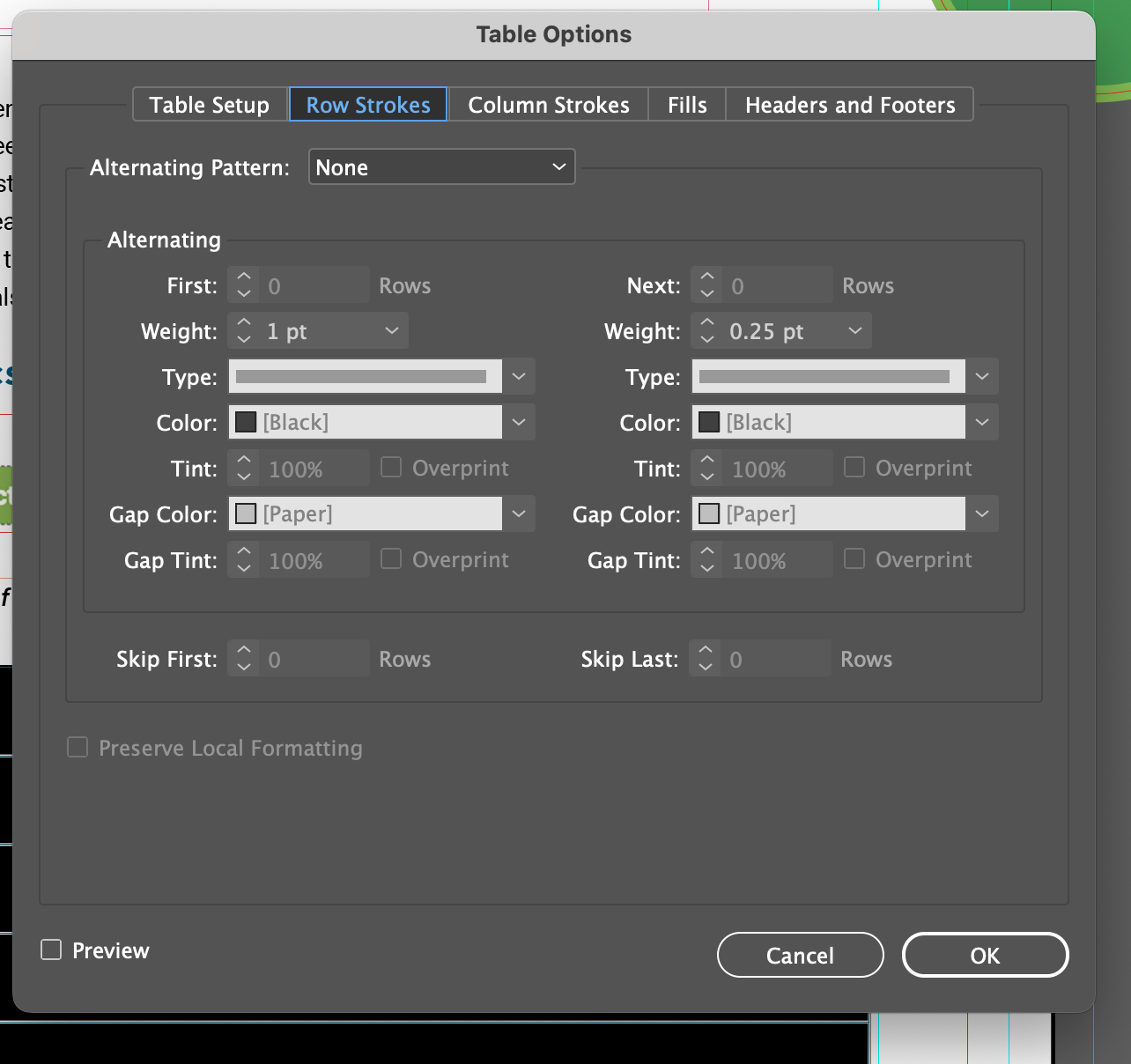This screenshot has width=1131, height=1064.
Task: Switch to the Table Setup tab
Action: pyautogui.click(x=210, y=105)
